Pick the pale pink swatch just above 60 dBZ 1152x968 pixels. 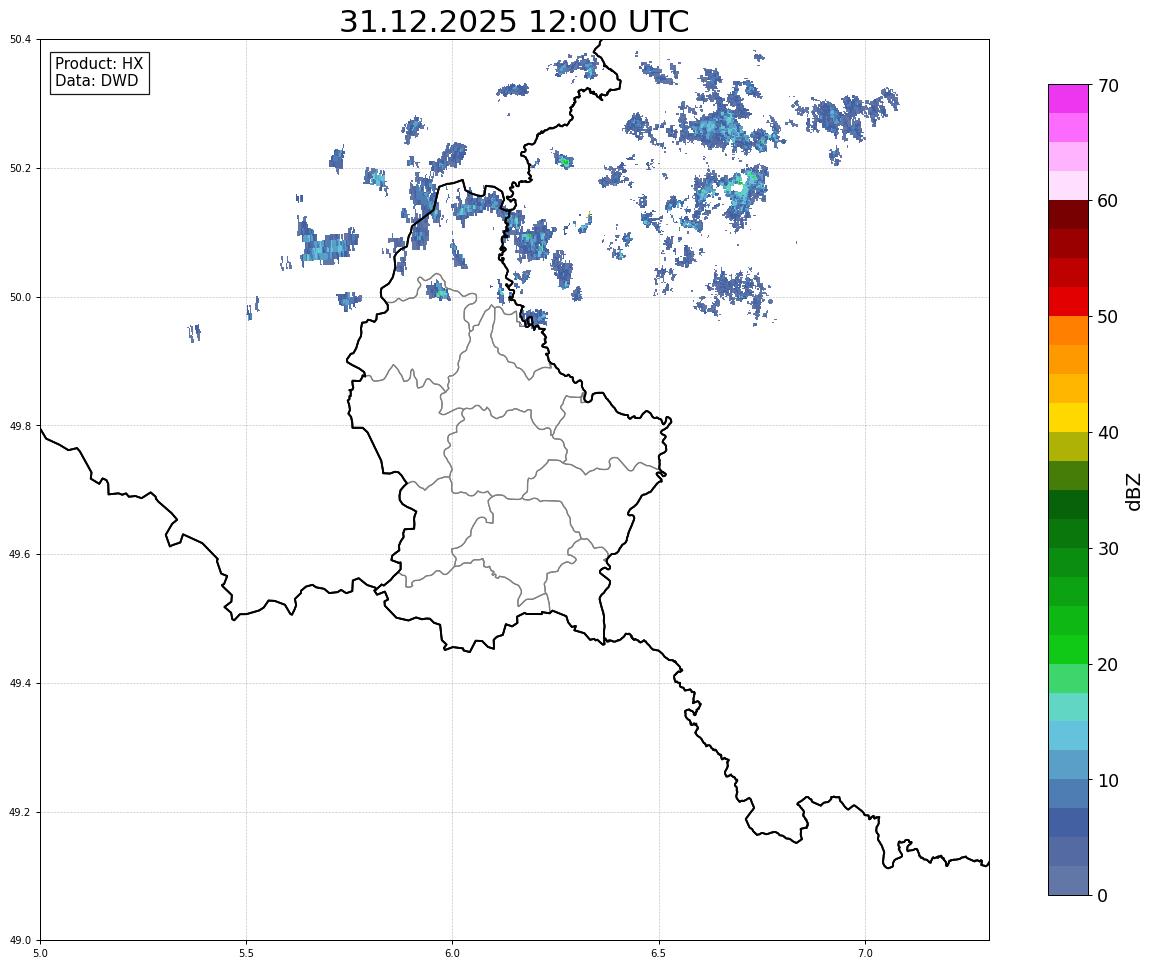1068,186
